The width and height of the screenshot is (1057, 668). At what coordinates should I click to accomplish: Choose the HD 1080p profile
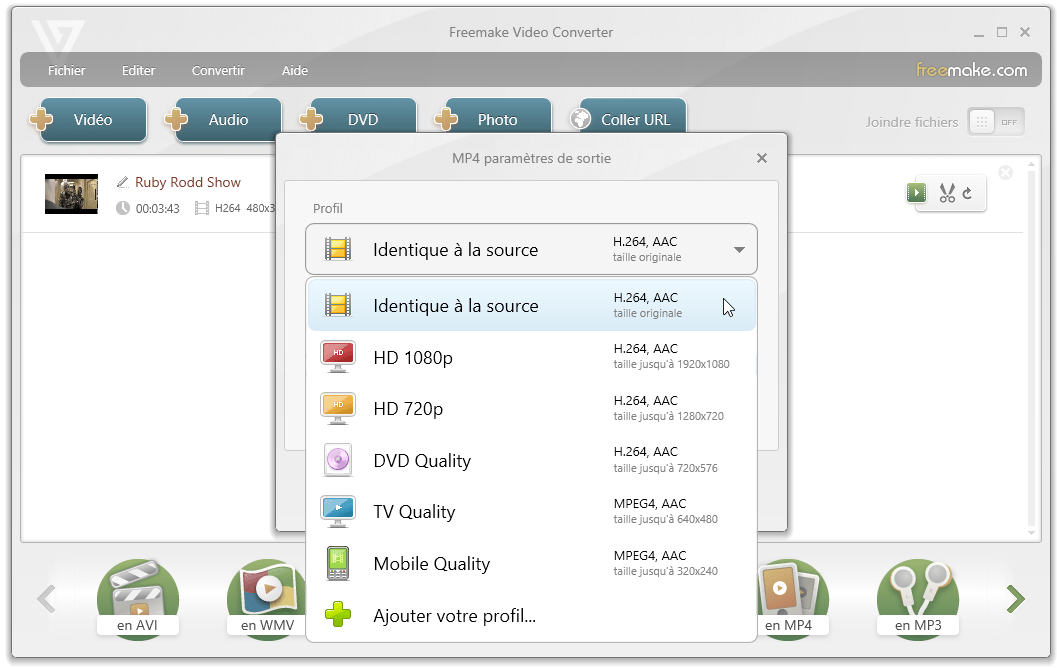(x=532, y=357)
